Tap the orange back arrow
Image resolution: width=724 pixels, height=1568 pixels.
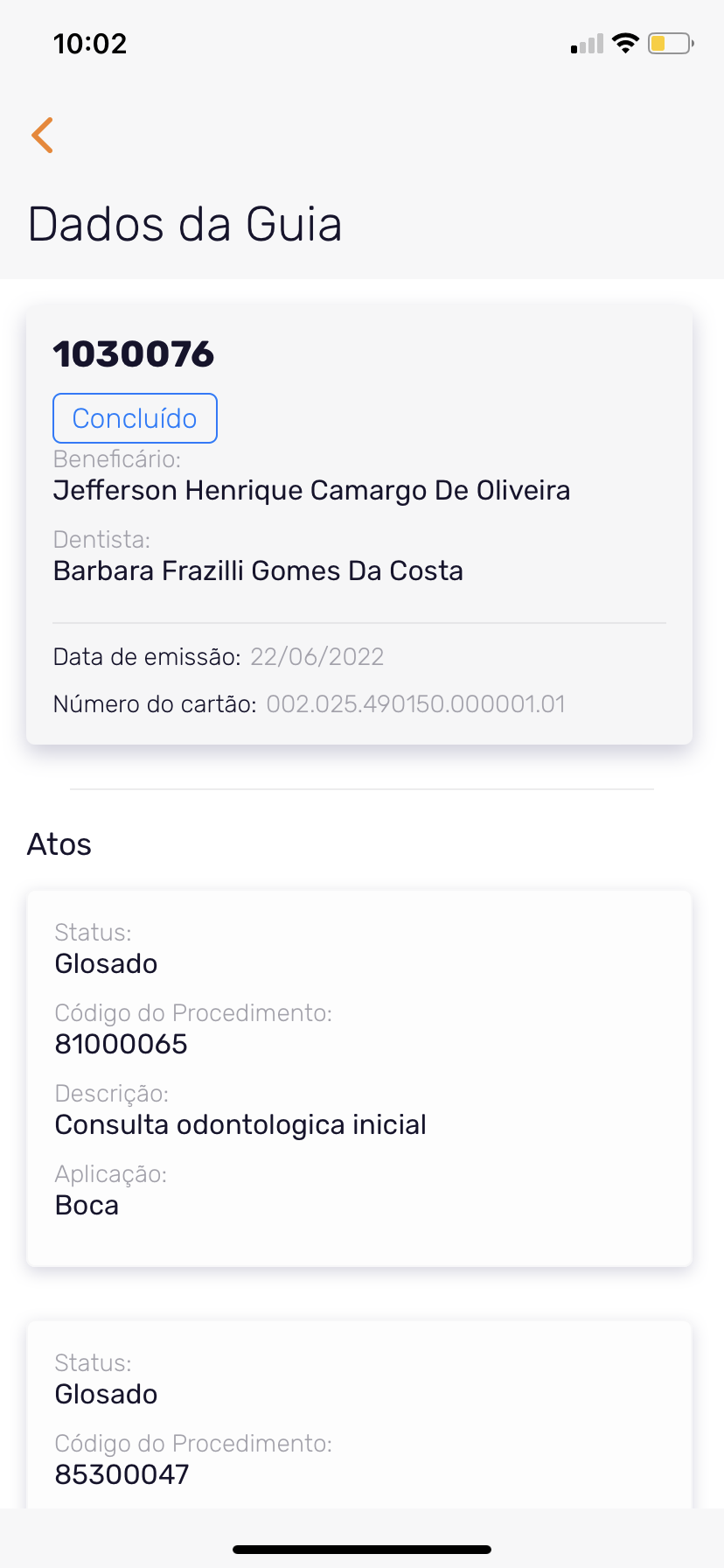click(x=42, y=135)
